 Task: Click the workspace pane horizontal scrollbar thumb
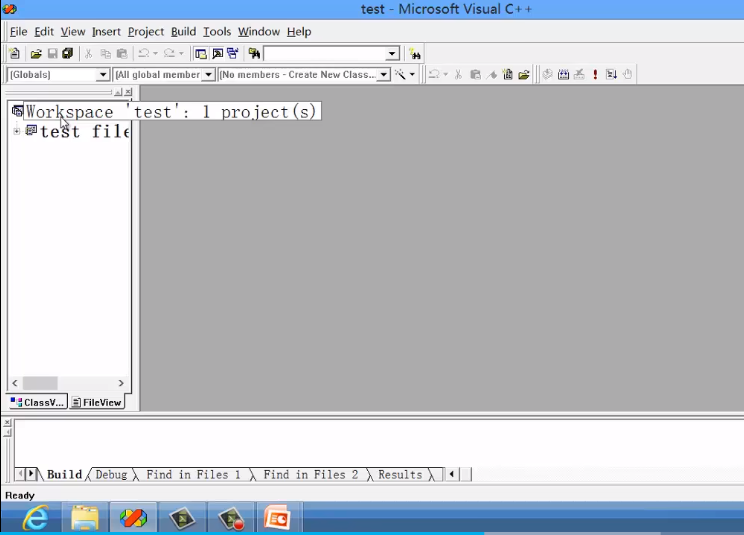click(x=40, y=383)
